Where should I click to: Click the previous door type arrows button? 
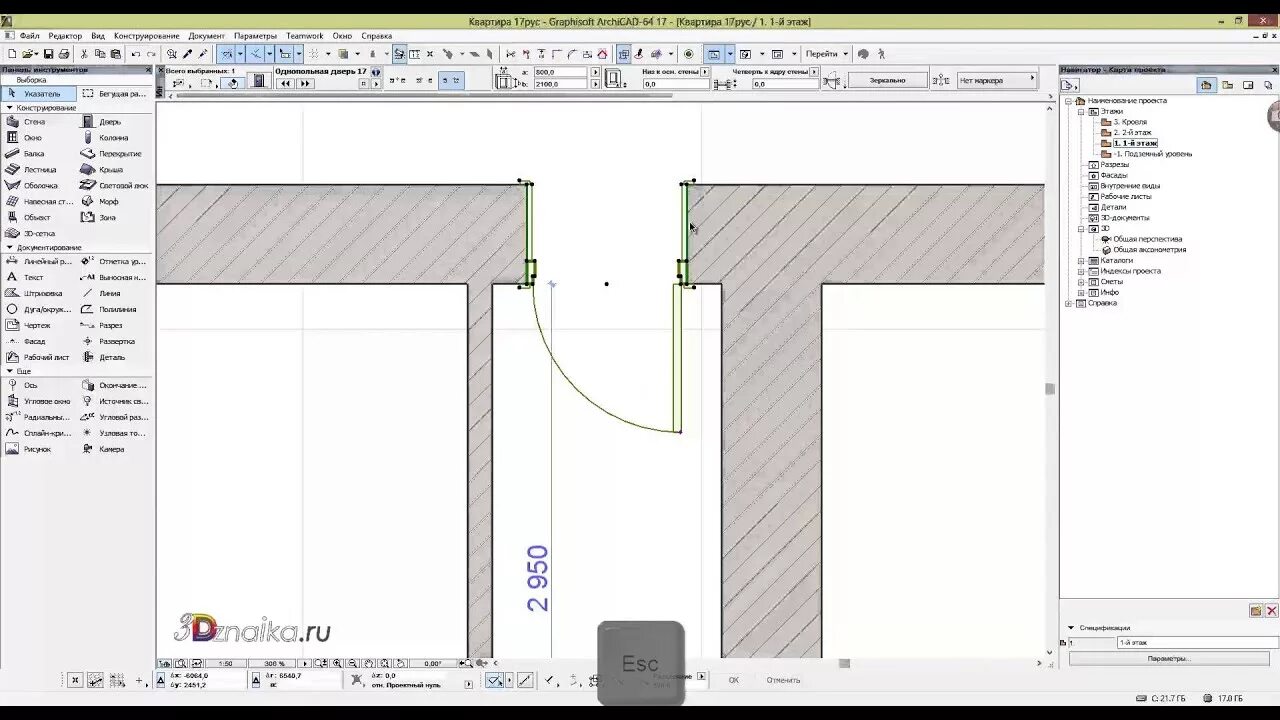pos(285,84)
